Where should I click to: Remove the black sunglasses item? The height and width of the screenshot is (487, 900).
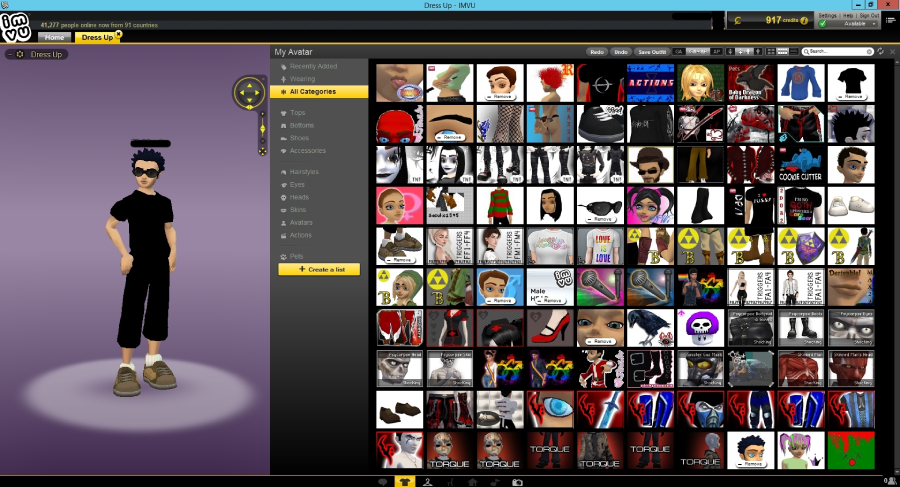point(600,219)
